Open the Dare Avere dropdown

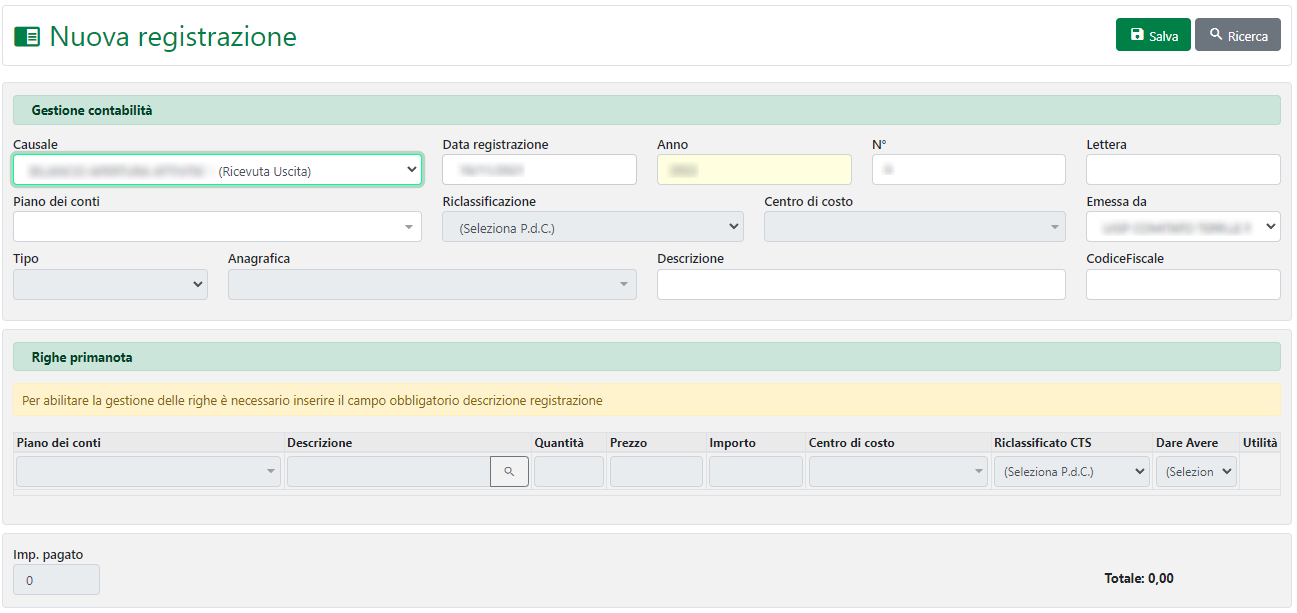point(1196,472)
